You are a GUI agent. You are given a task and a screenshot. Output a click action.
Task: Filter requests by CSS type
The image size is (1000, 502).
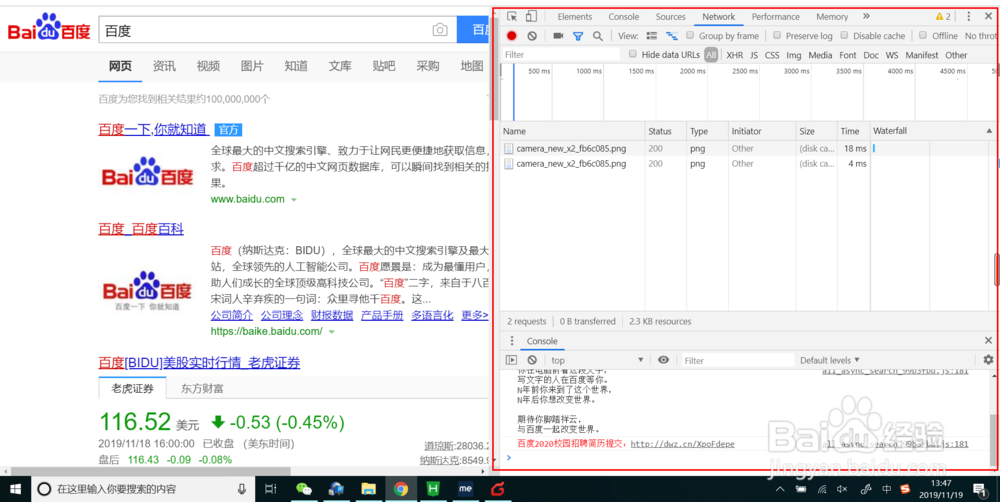[x=772, y=55]
